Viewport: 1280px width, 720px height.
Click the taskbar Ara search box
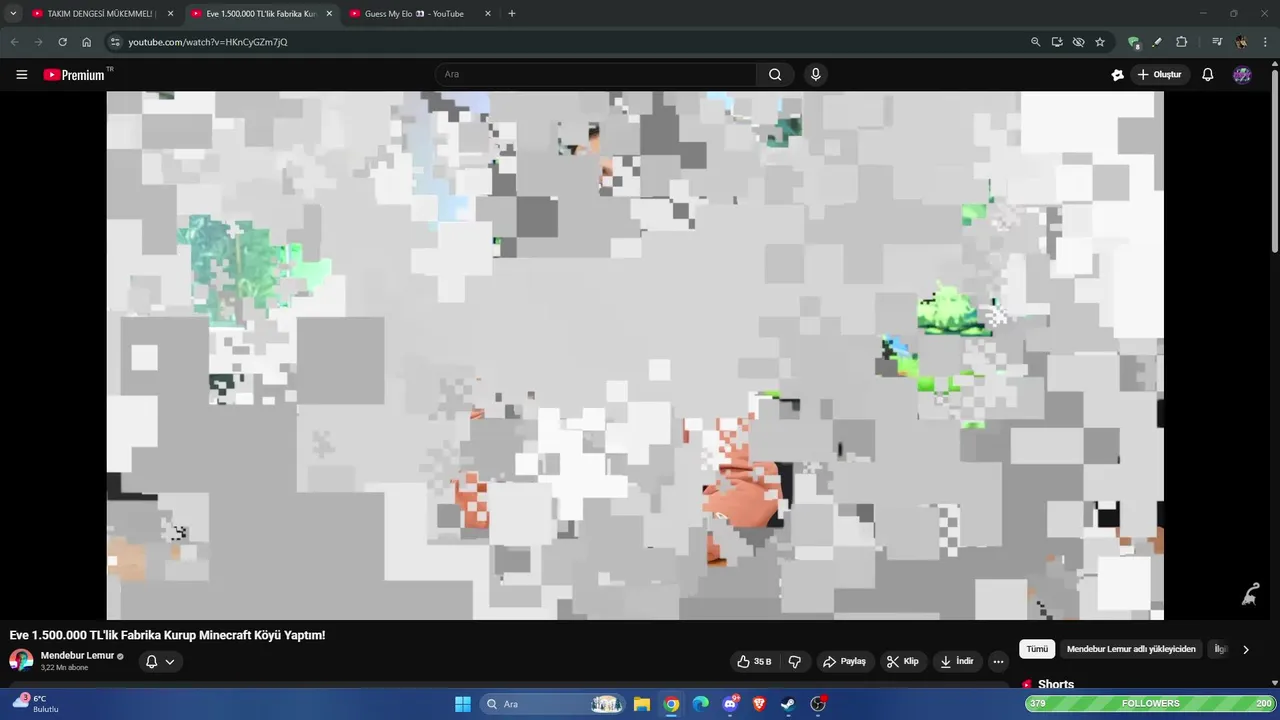pyautogui.click(x=552, y=704)
